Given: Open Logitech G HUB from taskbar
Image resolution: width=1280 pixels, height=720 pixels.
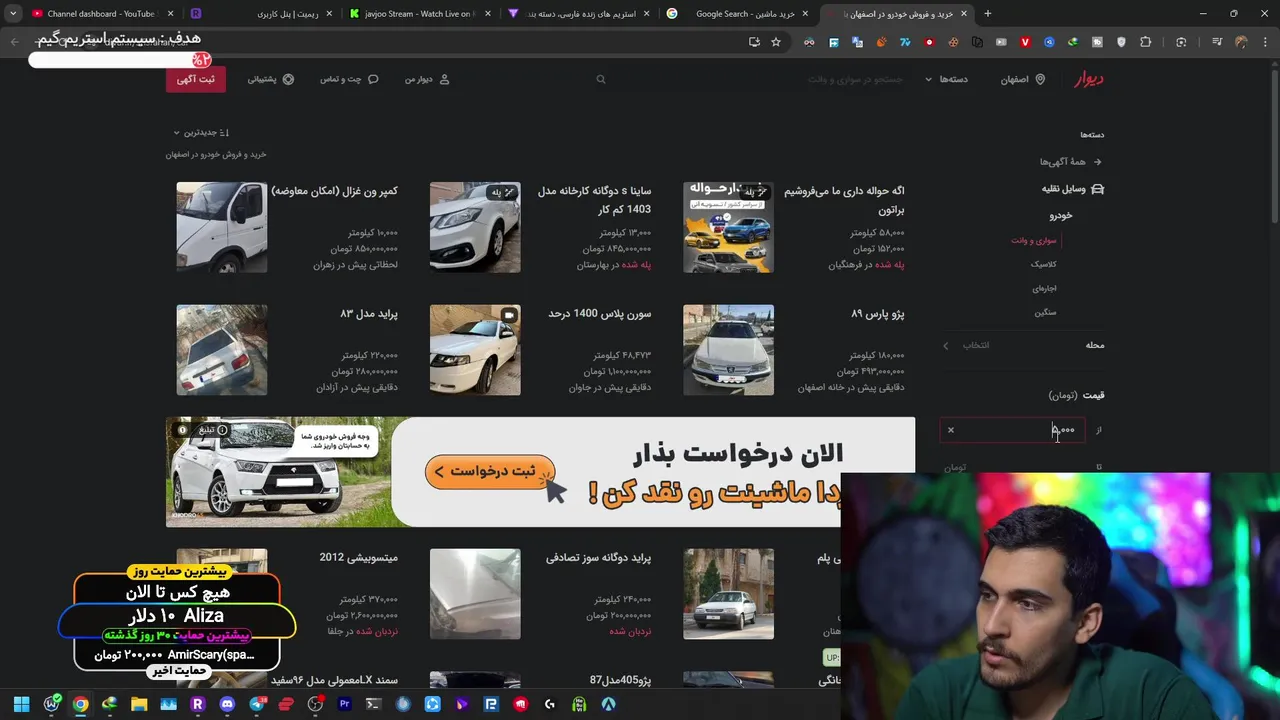Looking at the screenshot, I should (550, 704).
